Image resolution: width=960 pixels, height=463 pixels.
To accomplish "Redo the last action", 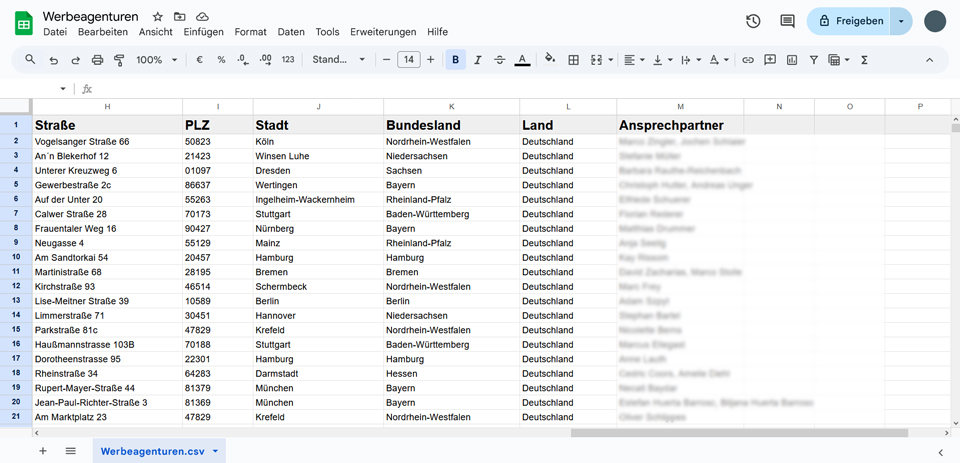I will (x=76, y=60).
